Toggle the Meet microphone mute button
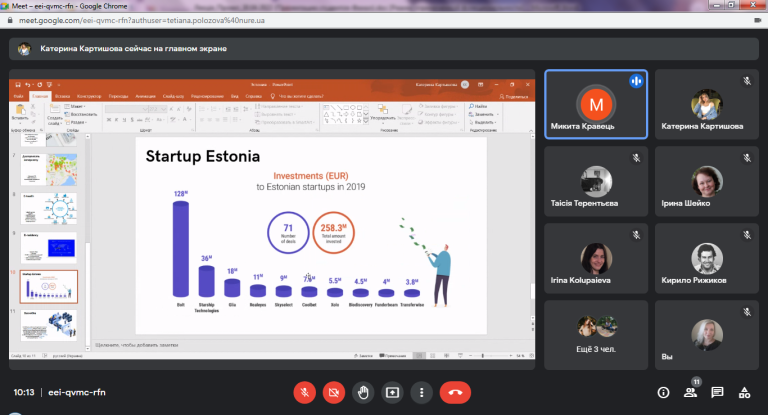 point(304,392)
